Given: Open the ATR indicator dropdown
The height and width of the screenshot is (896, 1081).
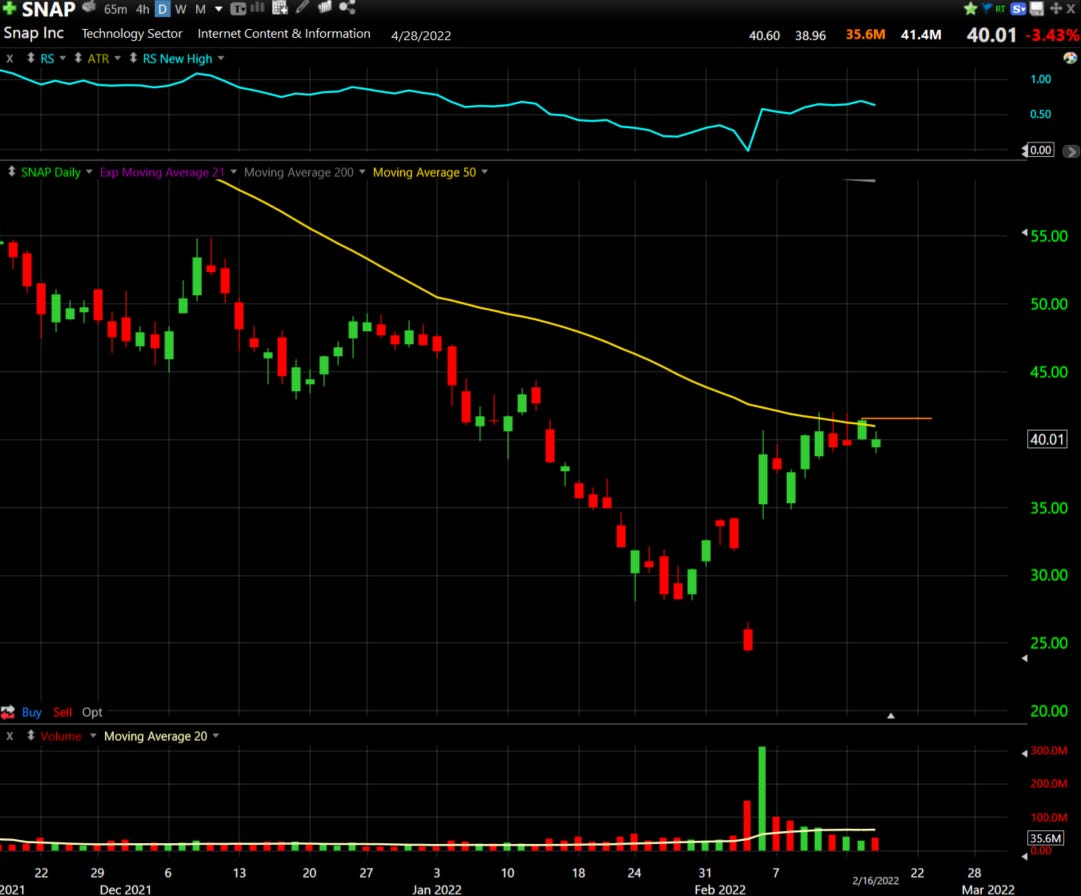Looking at the screenshot, I should (x=117, y=58).
